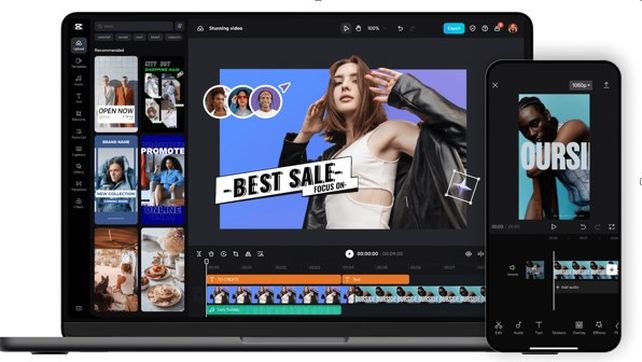The height and width of the screenshot is (362, 642).
Task: Click the timeline playhead marker
Action: (x=206, y=261)
